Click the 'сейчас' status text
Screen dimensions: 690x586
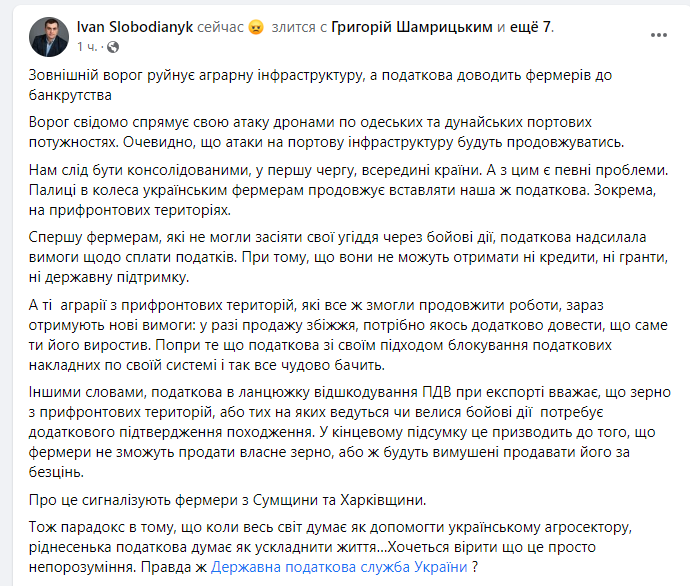click(x=220, y=27)
